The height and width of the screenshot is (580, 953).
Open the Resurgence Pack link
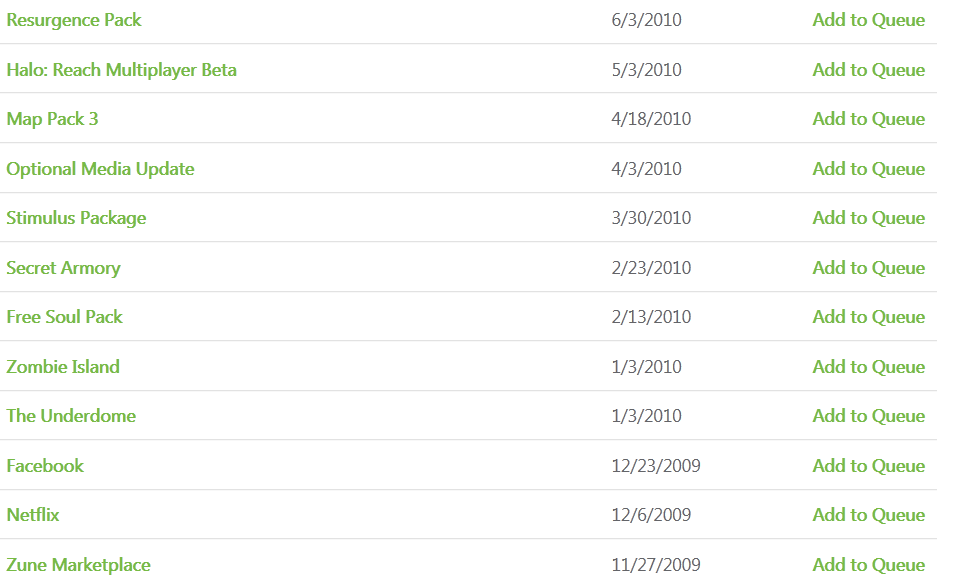coord(74,20)
